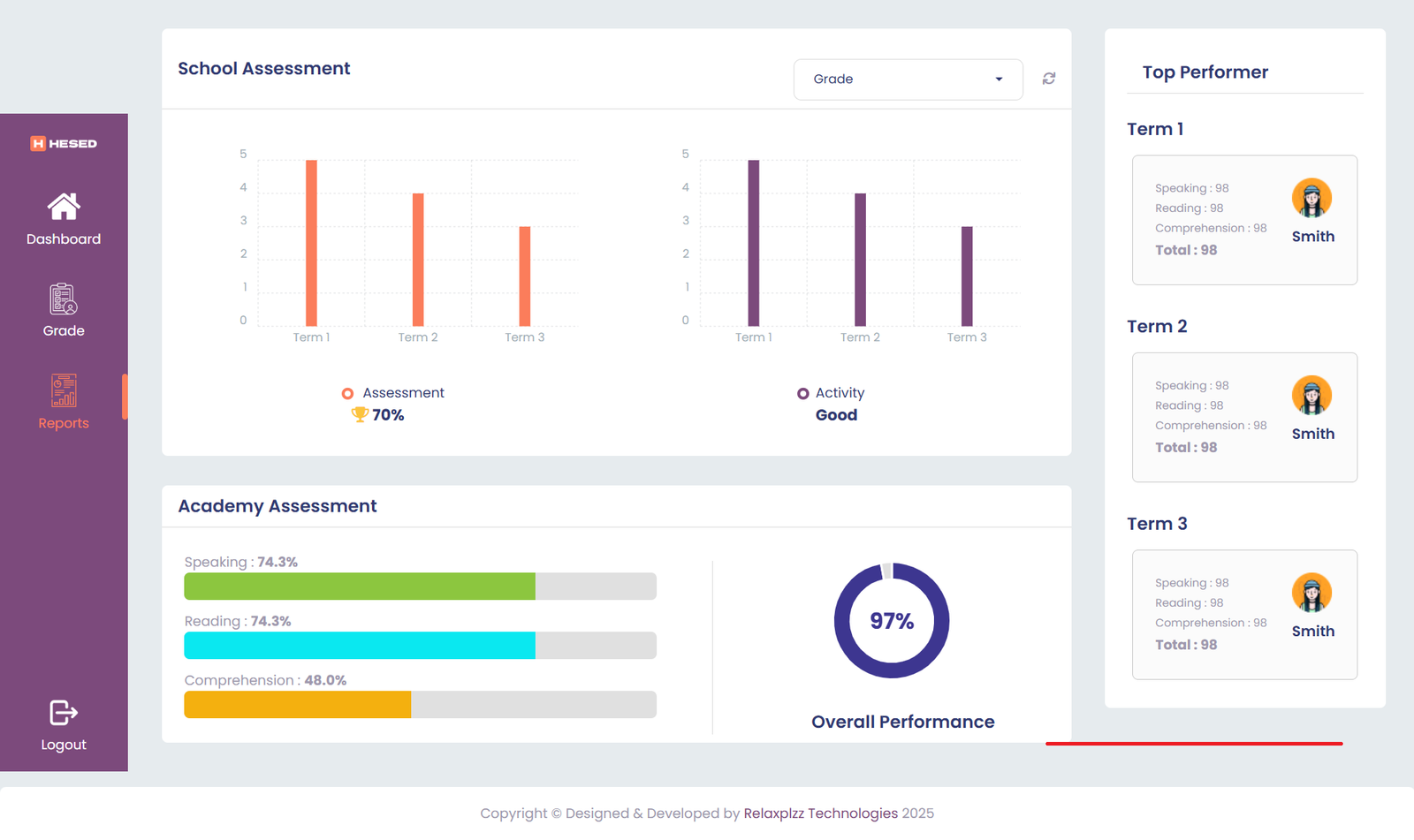Open the Grade dropdown selector
This screenshot has height=840, width=1414.
(x=908, y=79)
